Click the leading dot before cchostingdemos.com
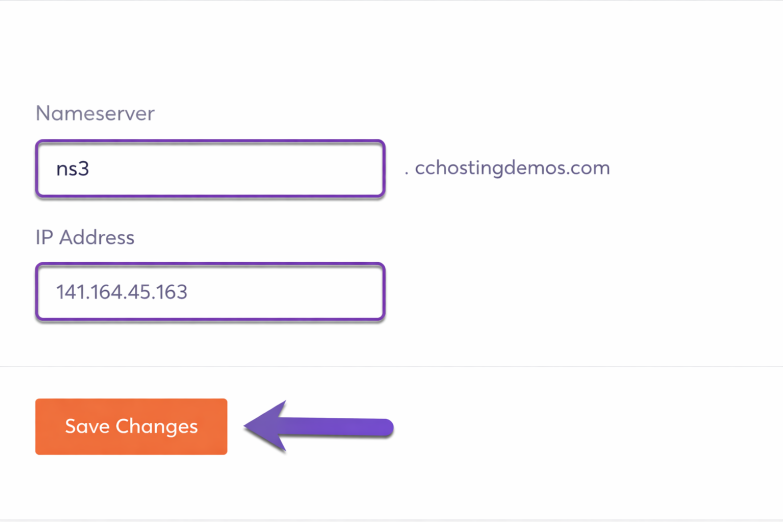This screenshot has width=783, height=522. coord(407,172)
